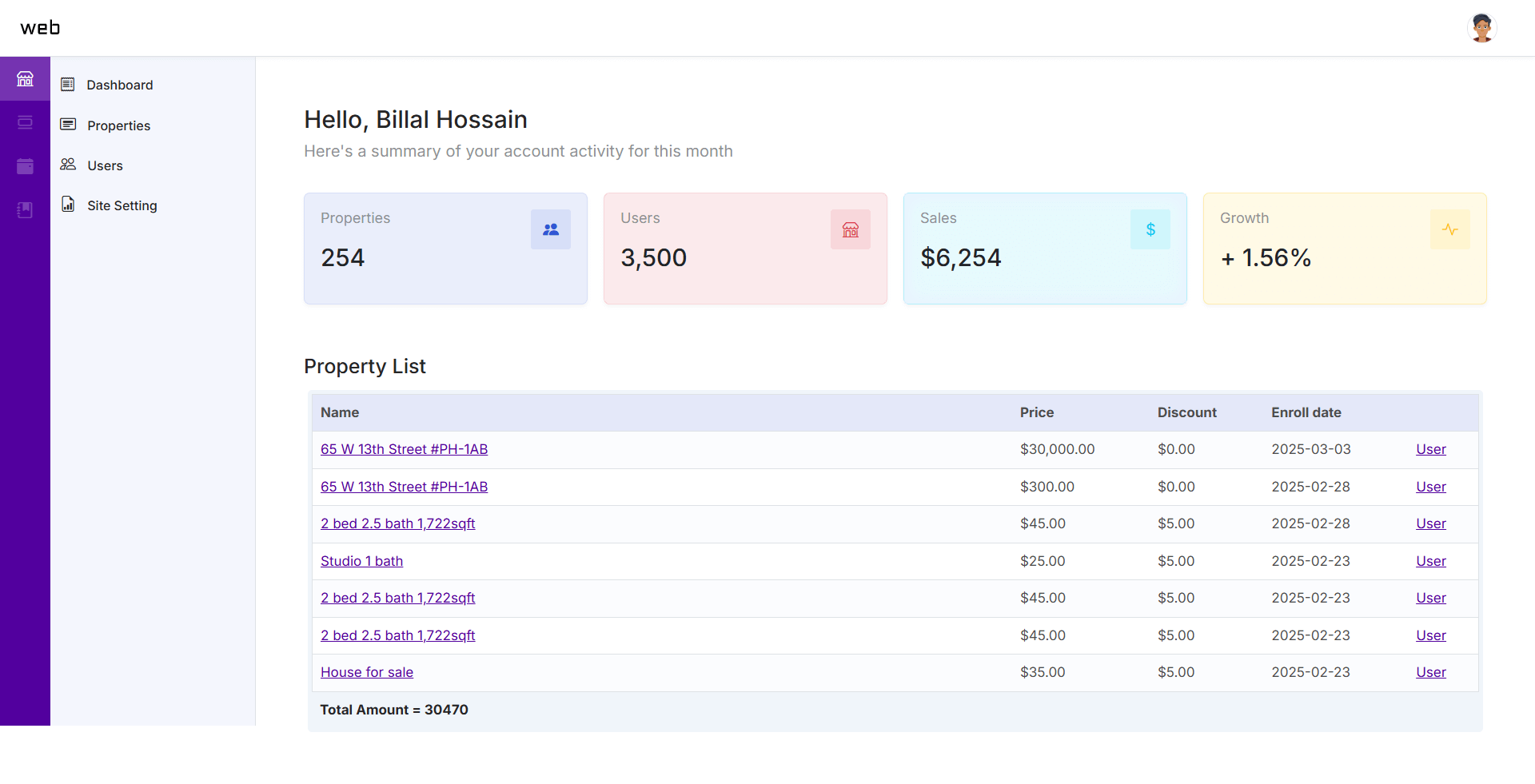Click the dollar icon on Sales card
Viewport: 1535px width, 784px height.
click(x=1150, y=229)
